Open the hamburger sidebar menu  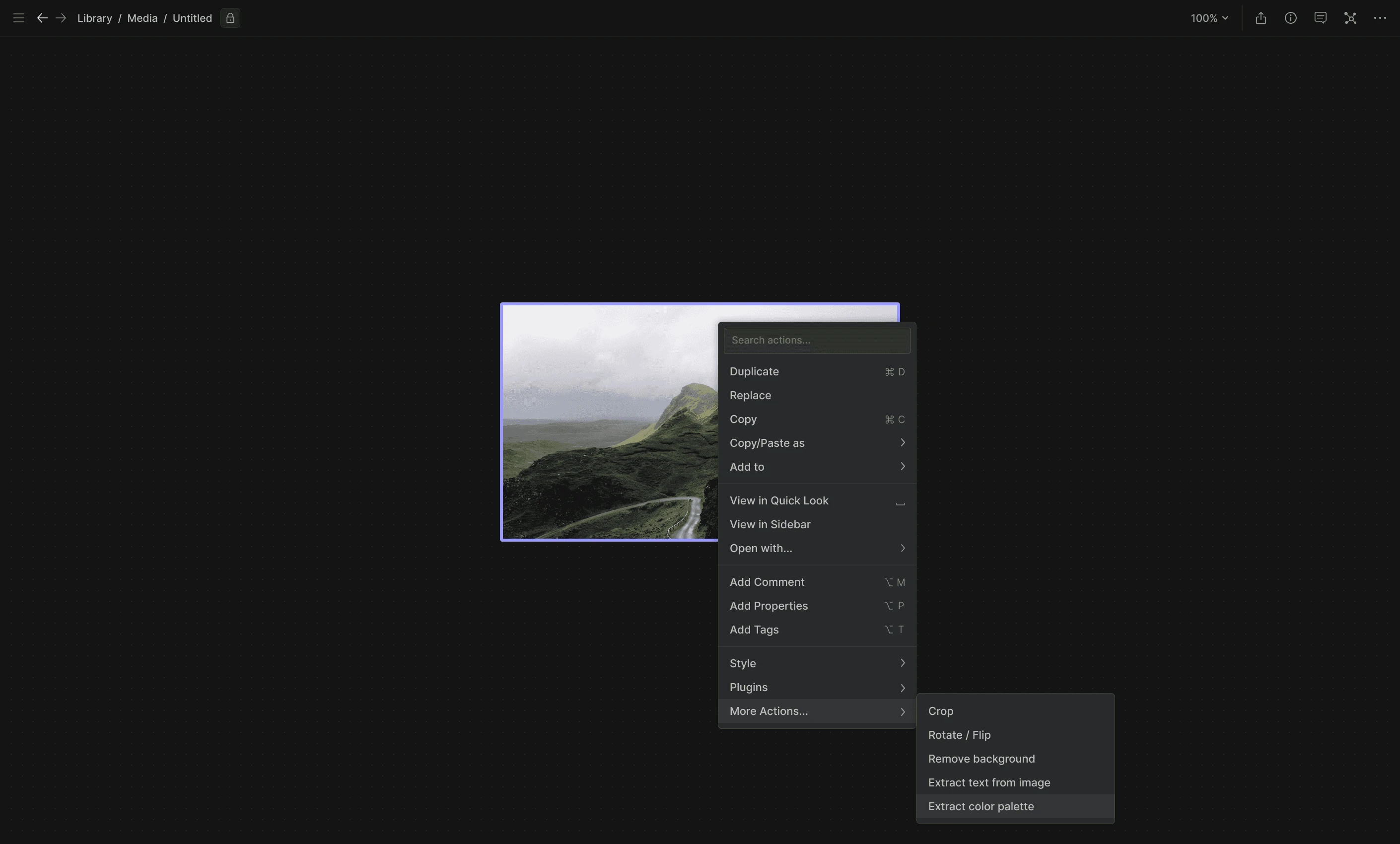(x=19, y=18)
